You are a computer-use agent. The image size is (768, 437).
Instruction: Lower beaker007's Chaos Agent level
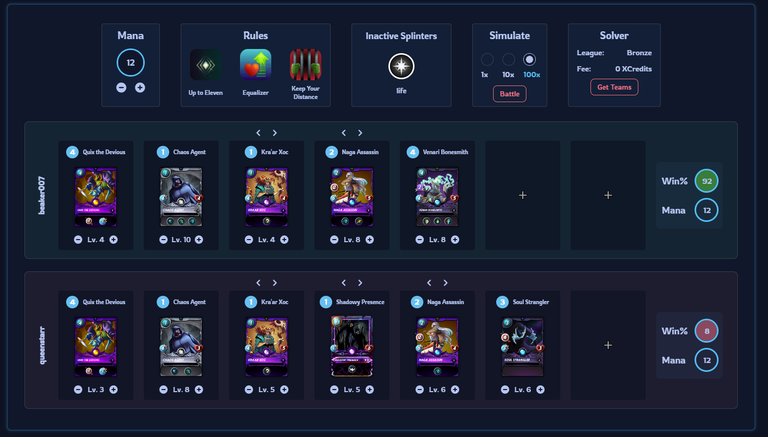click(163, 240)
